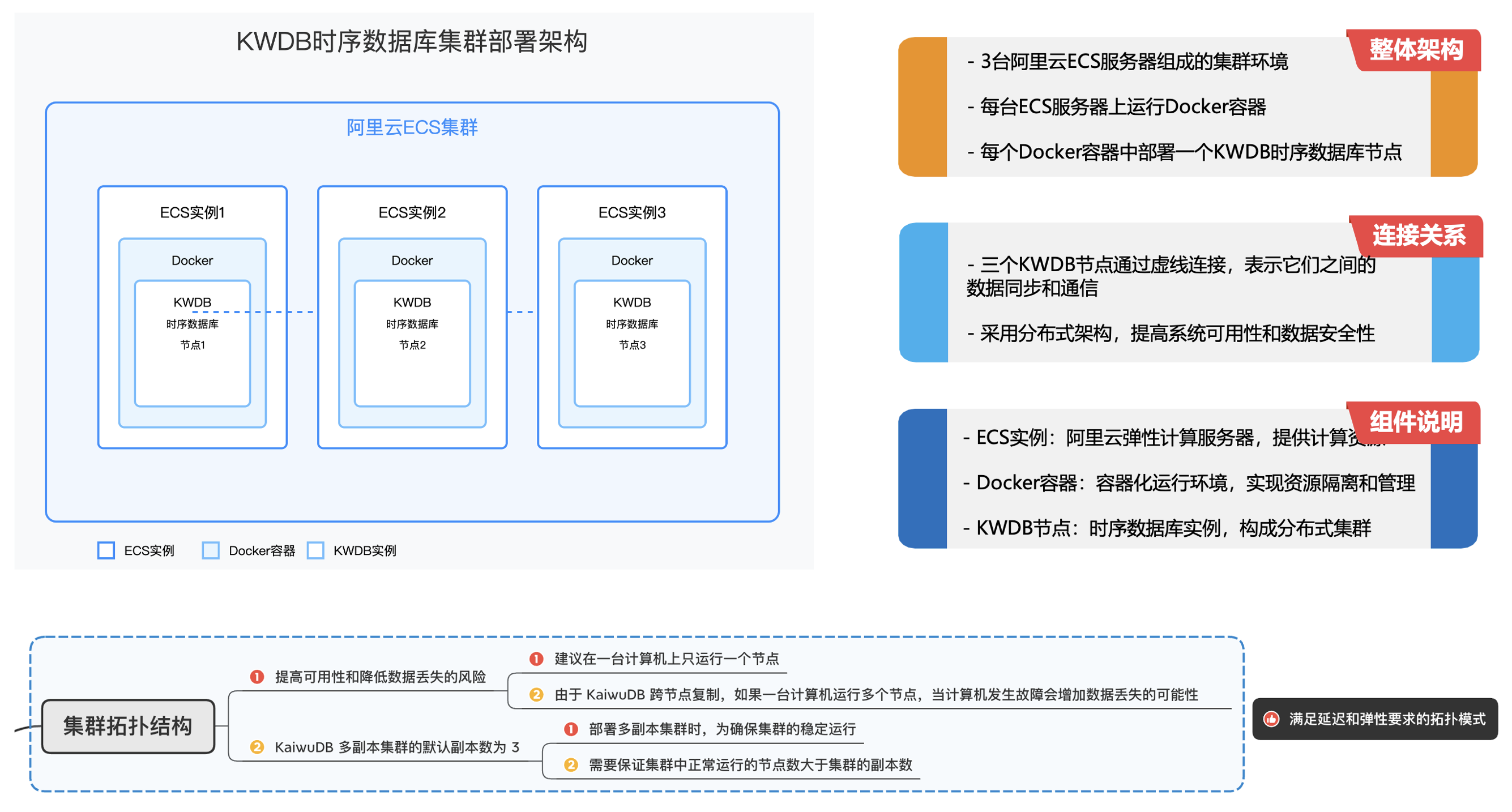Select the KaiwuDB 多副本集群的默认副本数为 3 branch
This screenshot has height=812, width=1512.
point(397,747)
